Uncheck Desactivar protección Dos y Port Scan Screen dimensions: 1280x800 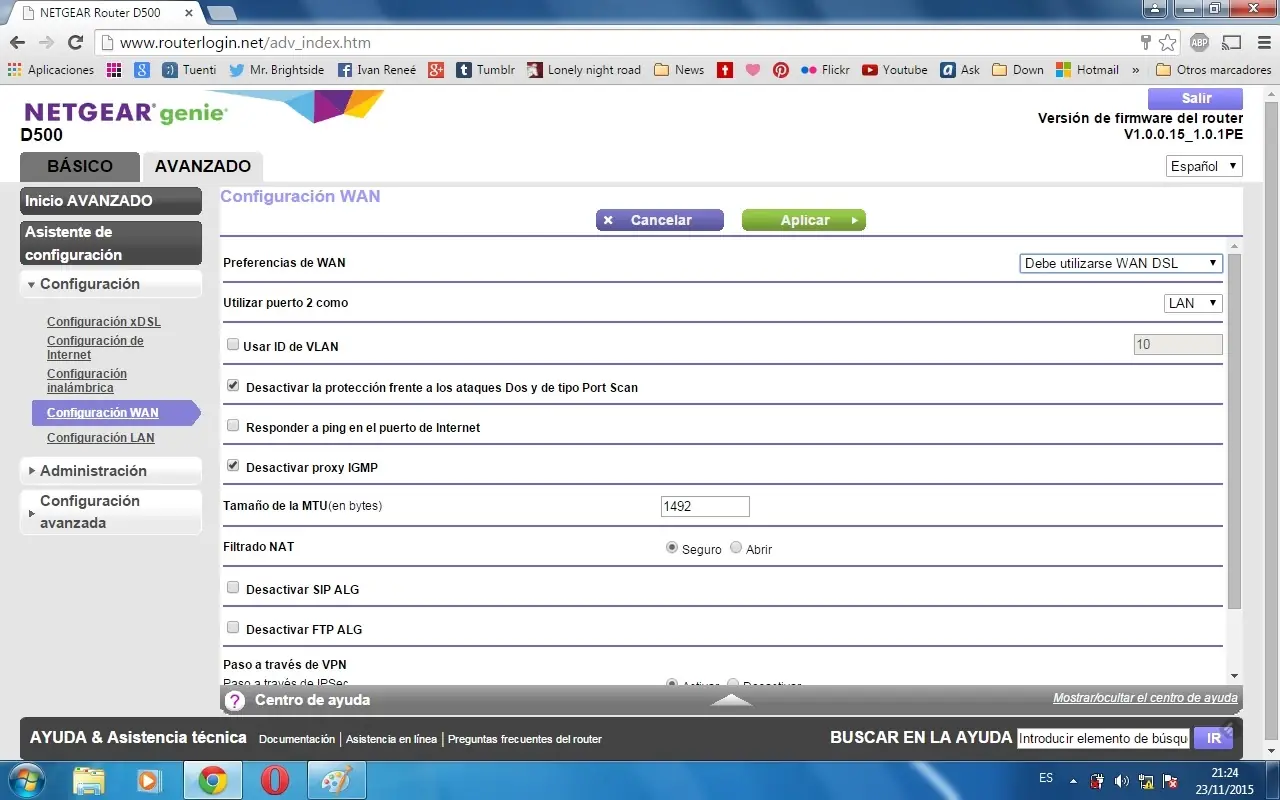coord(233,385)
